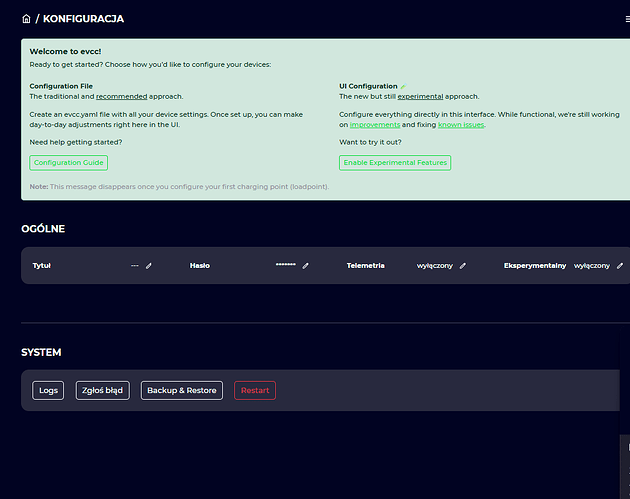Screen dimensions: 630x499
Task: Go to the home page icon
Action: 26,19
